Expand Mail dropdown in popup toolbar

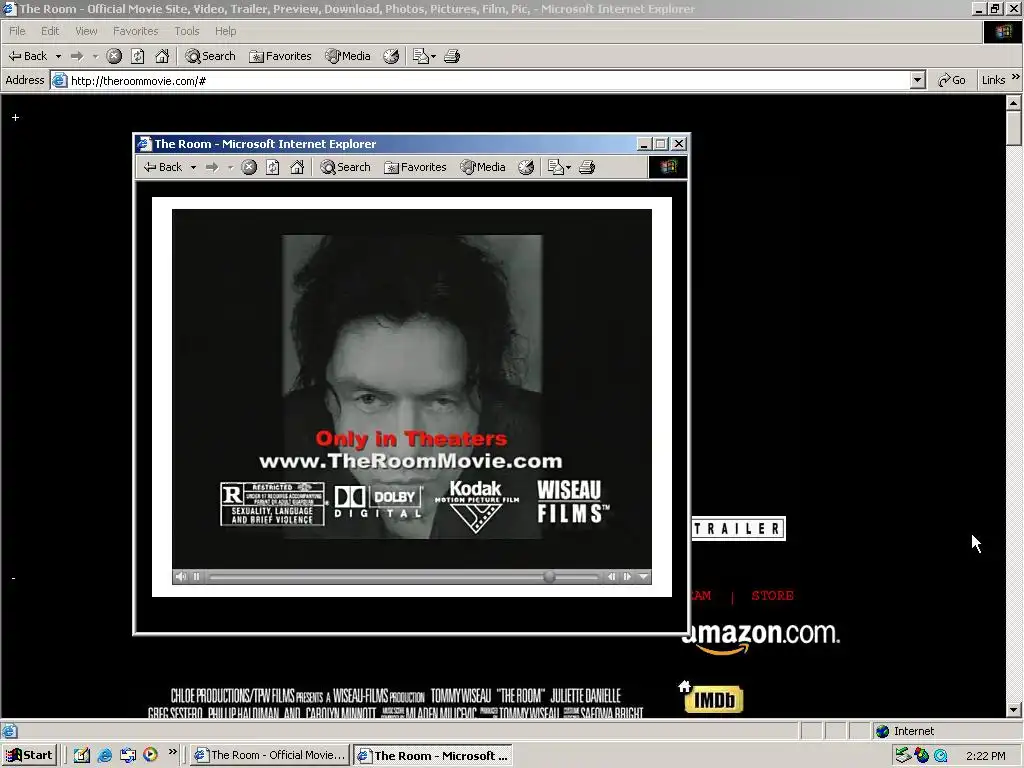569,168
